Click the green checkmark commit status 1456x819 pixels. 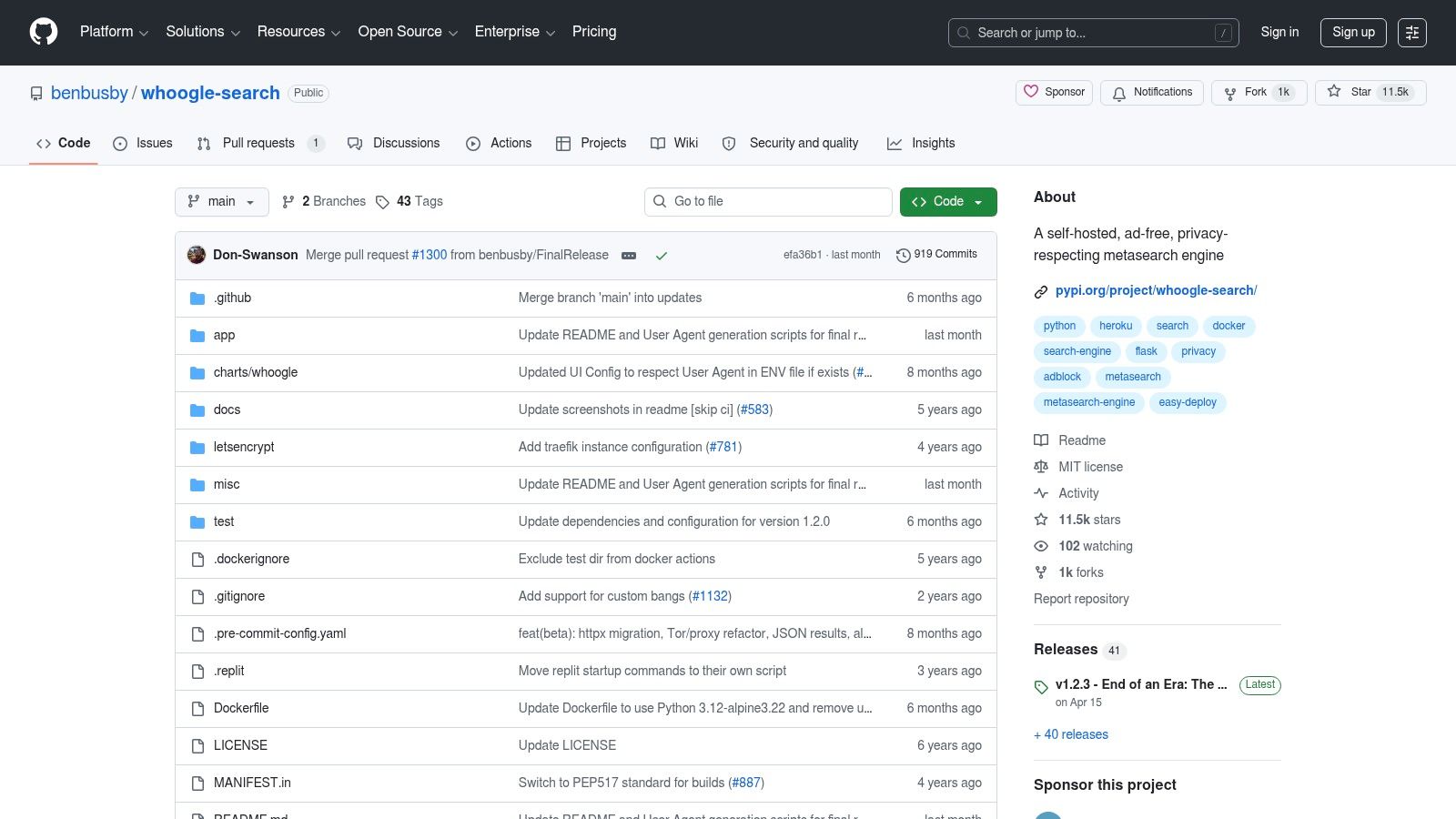[662, 256]
